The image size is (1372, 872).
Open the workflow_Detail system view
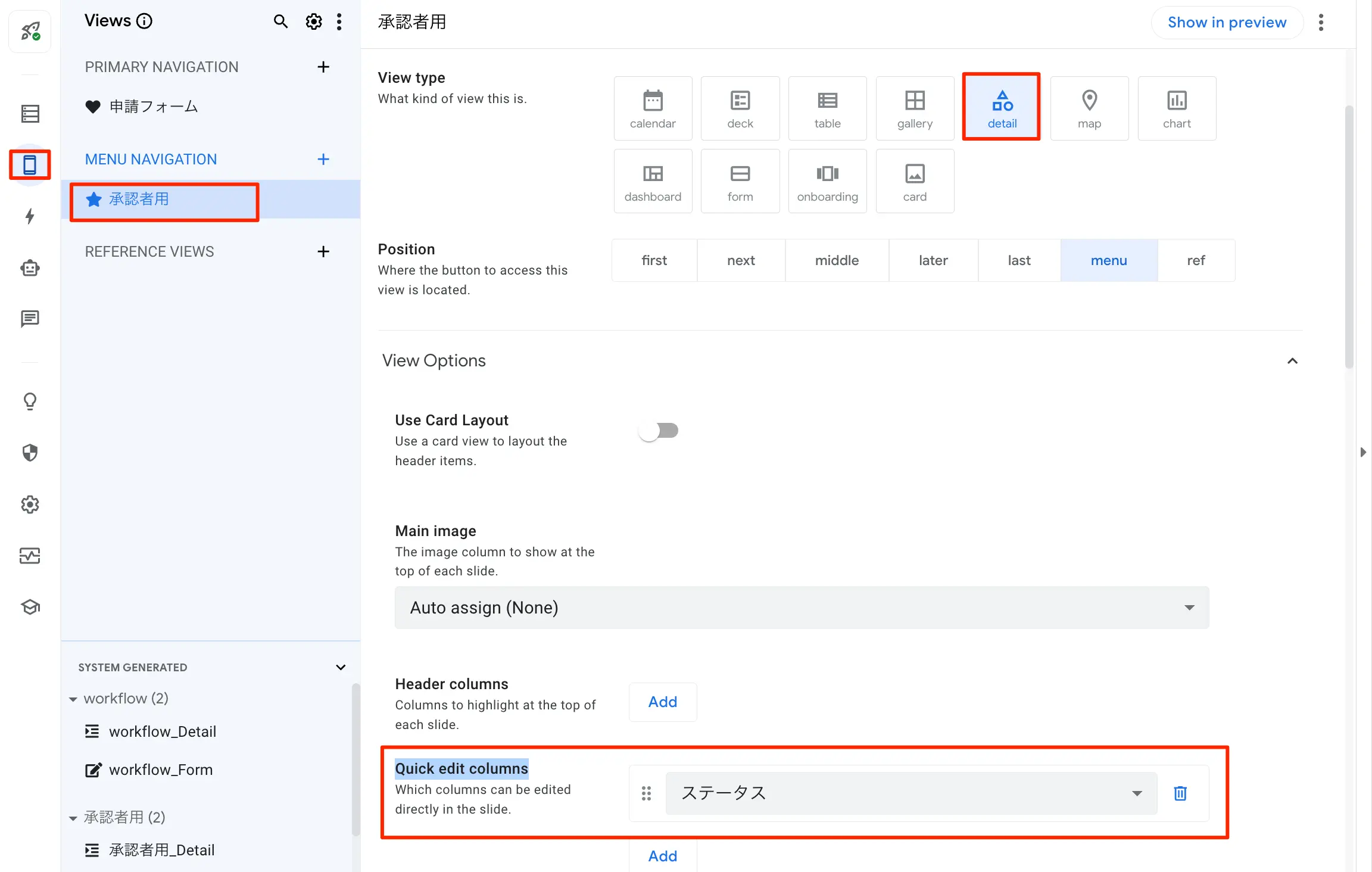162,731
